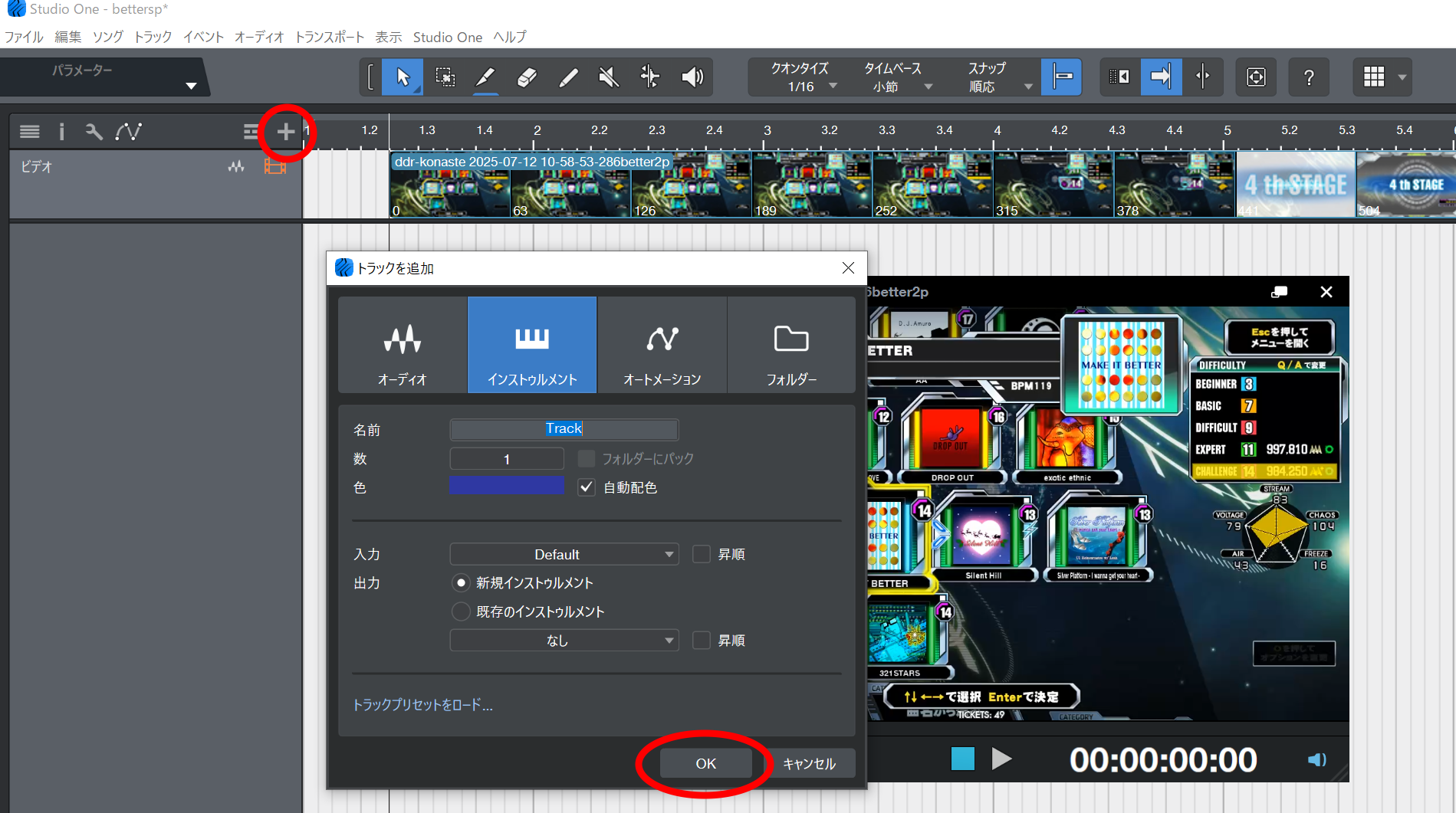Uncheck the 自動配色 checkbox

click(587, 487)
